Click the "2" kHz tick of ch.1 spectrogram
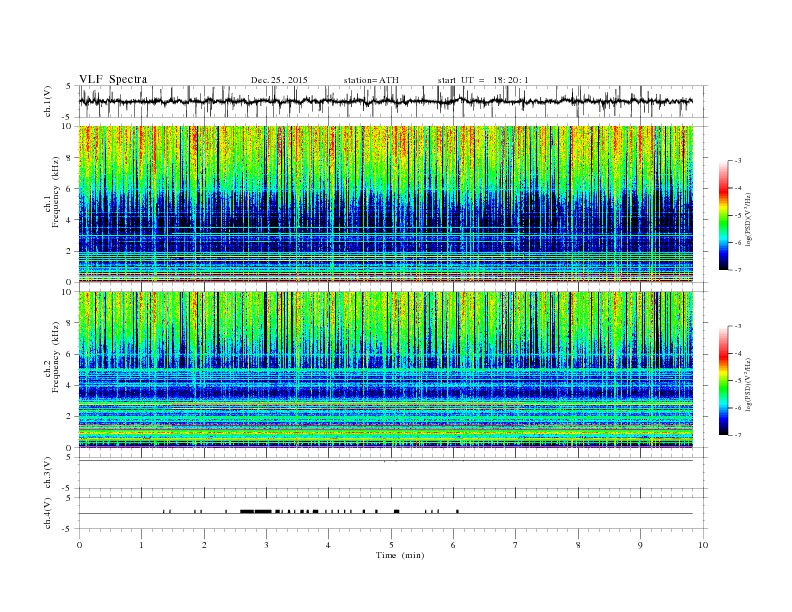The image size is (792, 612). click(70, 251)
